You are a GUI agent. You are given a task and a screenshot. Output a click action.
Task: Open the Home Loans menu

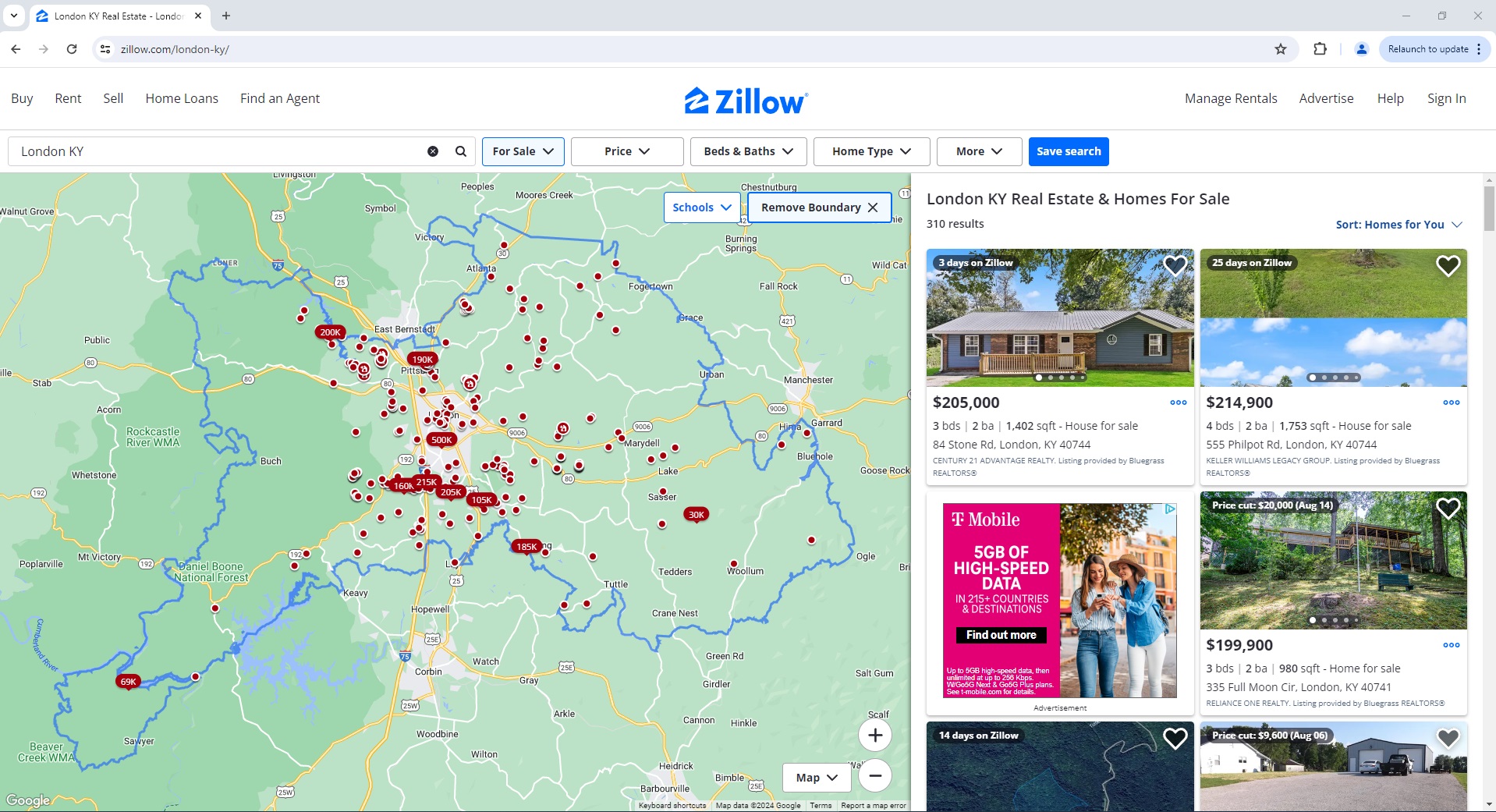181,98
